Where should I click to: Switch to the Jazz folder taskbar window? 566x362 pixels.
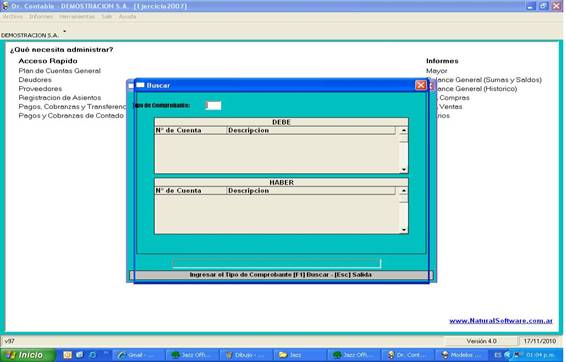click(301, 355)
